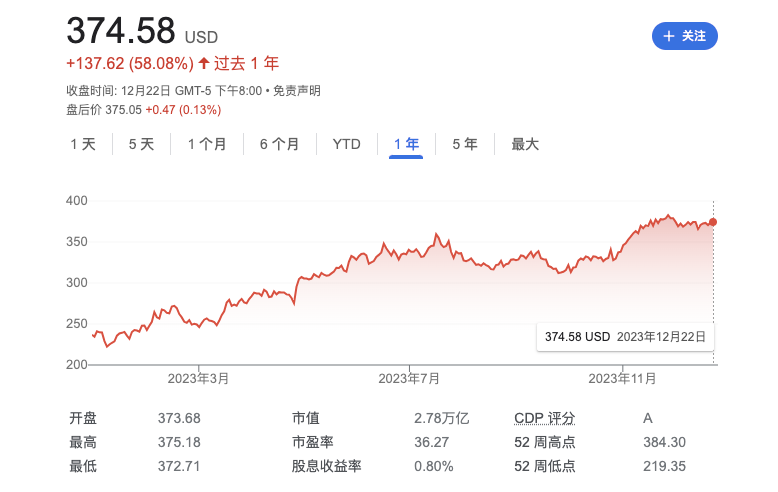Click the large 374.58 price heading
Viewport: 778px width, 492px height.
coord(120,30)
